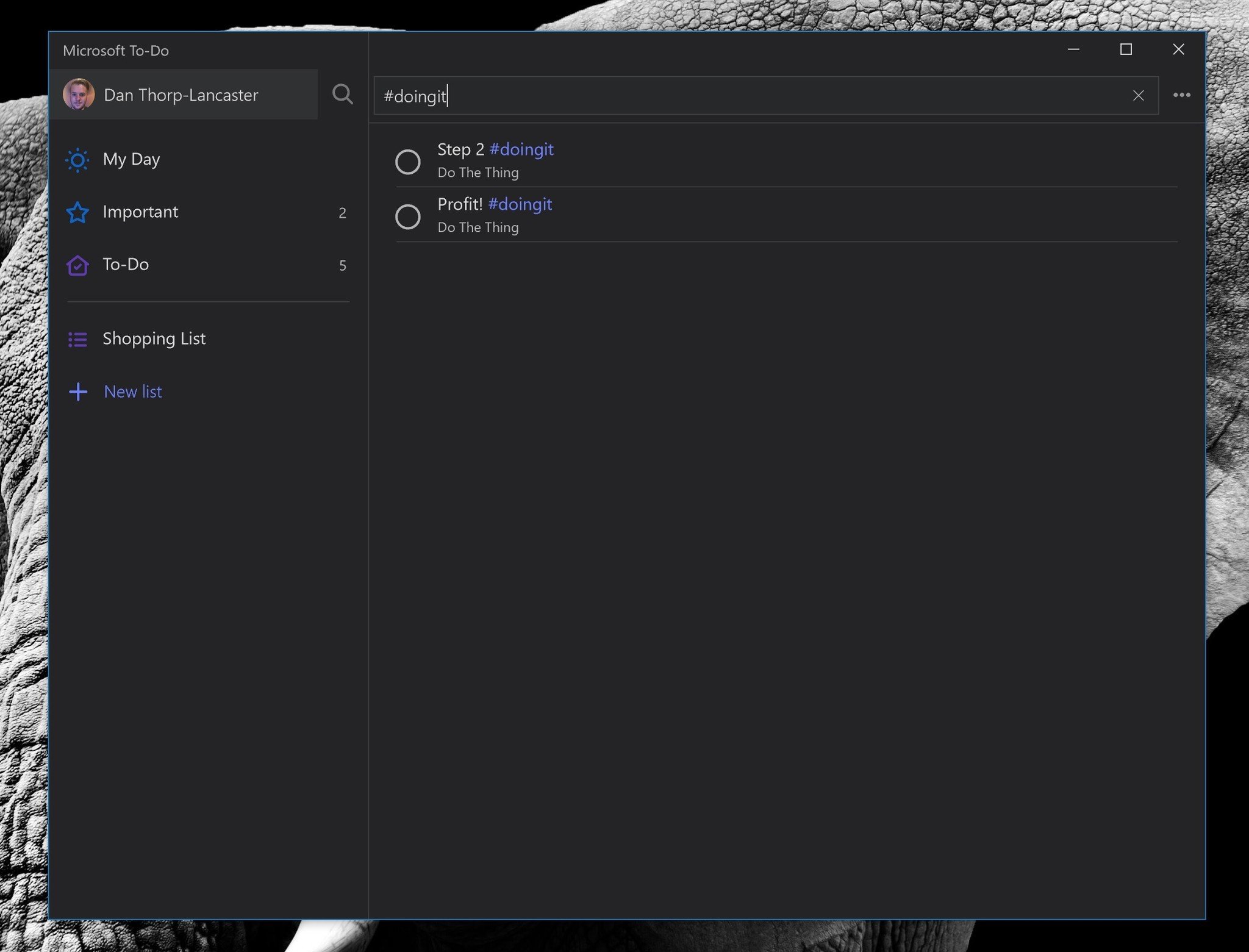Open the To-Do list badge showing 5
Screen dimensions: 1249x952
click(x=342, y=264)
